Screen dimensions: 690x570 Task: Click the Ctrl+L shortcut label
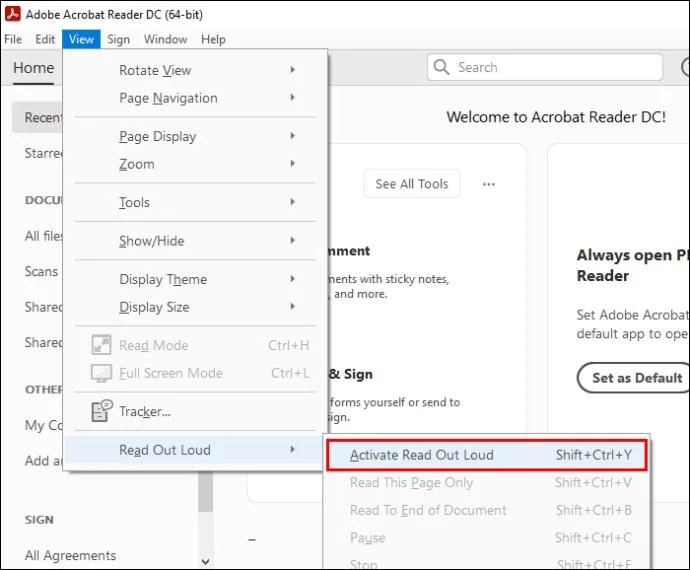290,373
